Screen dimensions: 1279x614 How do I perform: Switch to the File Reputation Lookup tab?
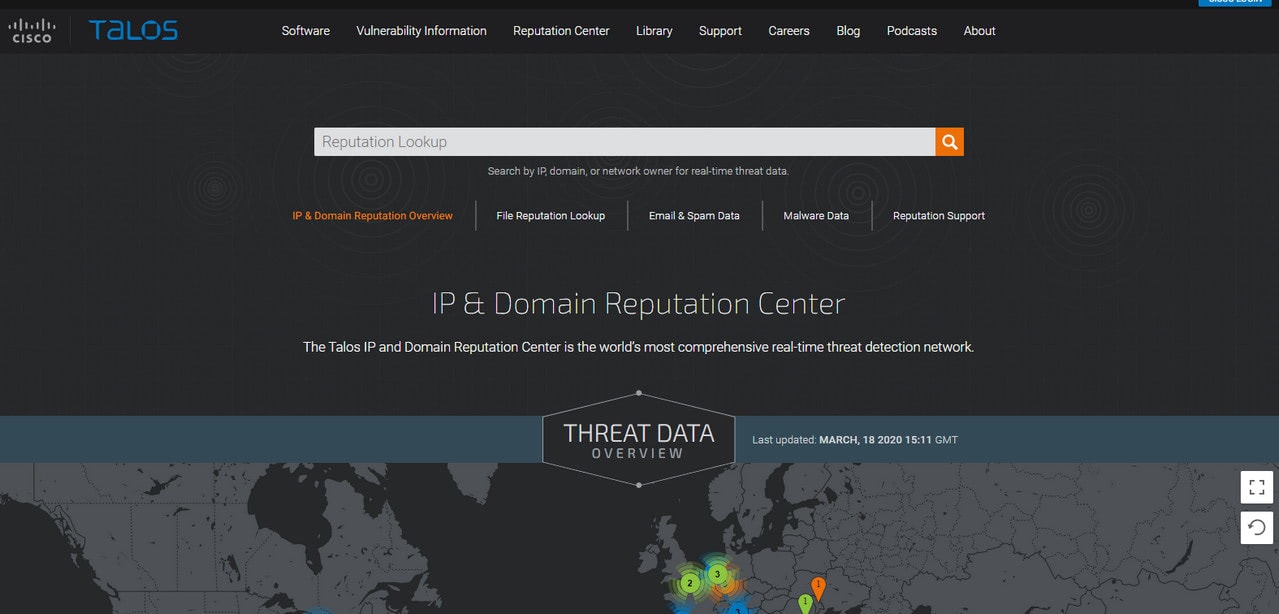point(551,216)
